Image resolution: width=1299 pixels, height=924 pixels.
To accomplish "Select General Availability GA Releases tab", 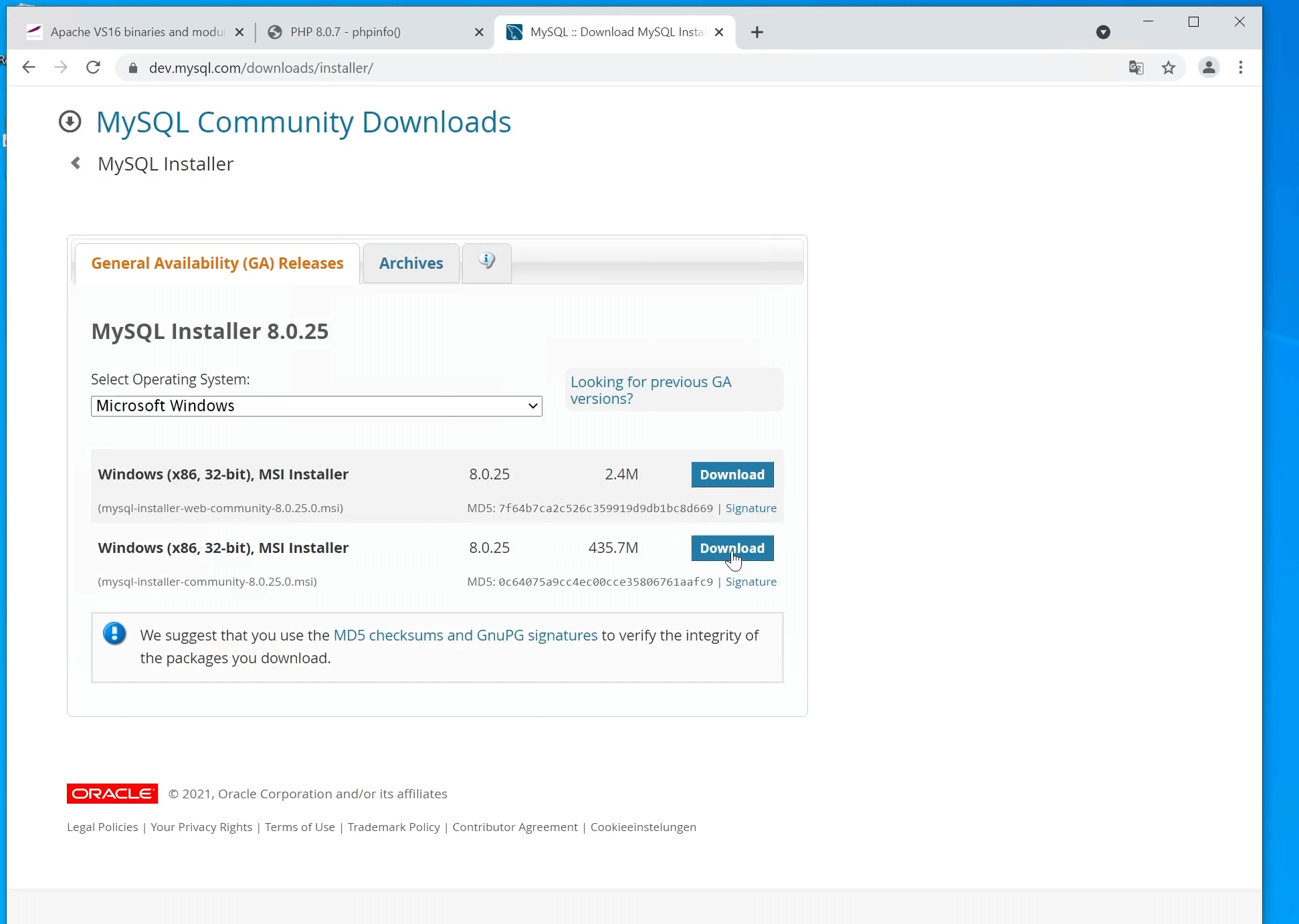I will point(217,263).
